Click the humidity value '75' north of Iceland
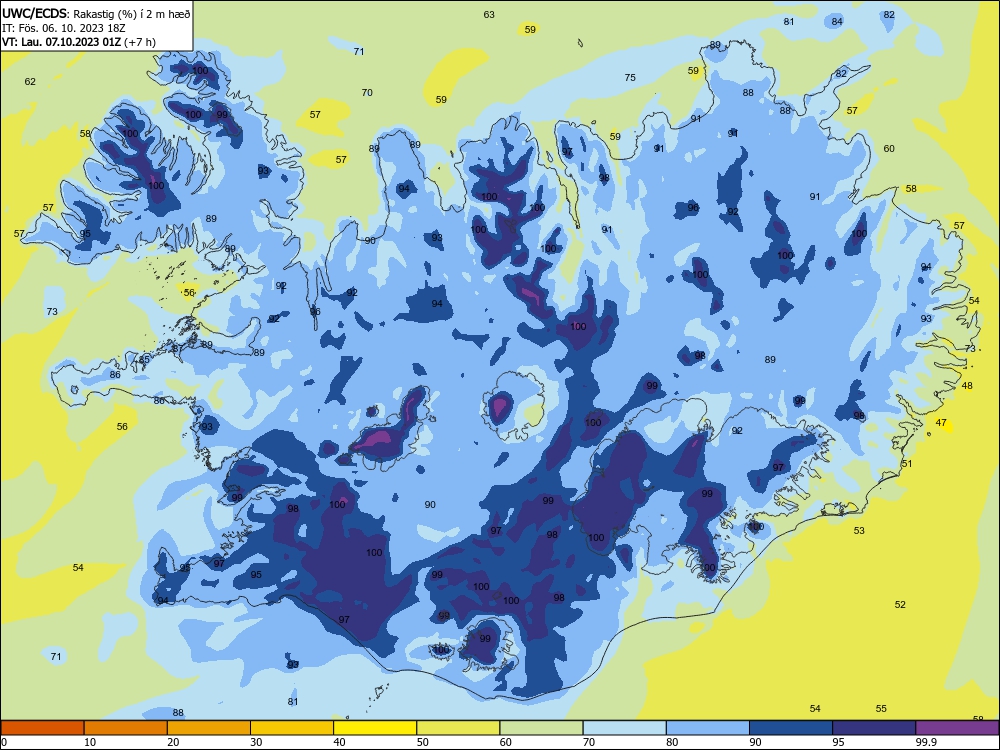Image resolution: width=1000 pixels, height=750 pixels. pyautogui.click(x=630, y=78)
